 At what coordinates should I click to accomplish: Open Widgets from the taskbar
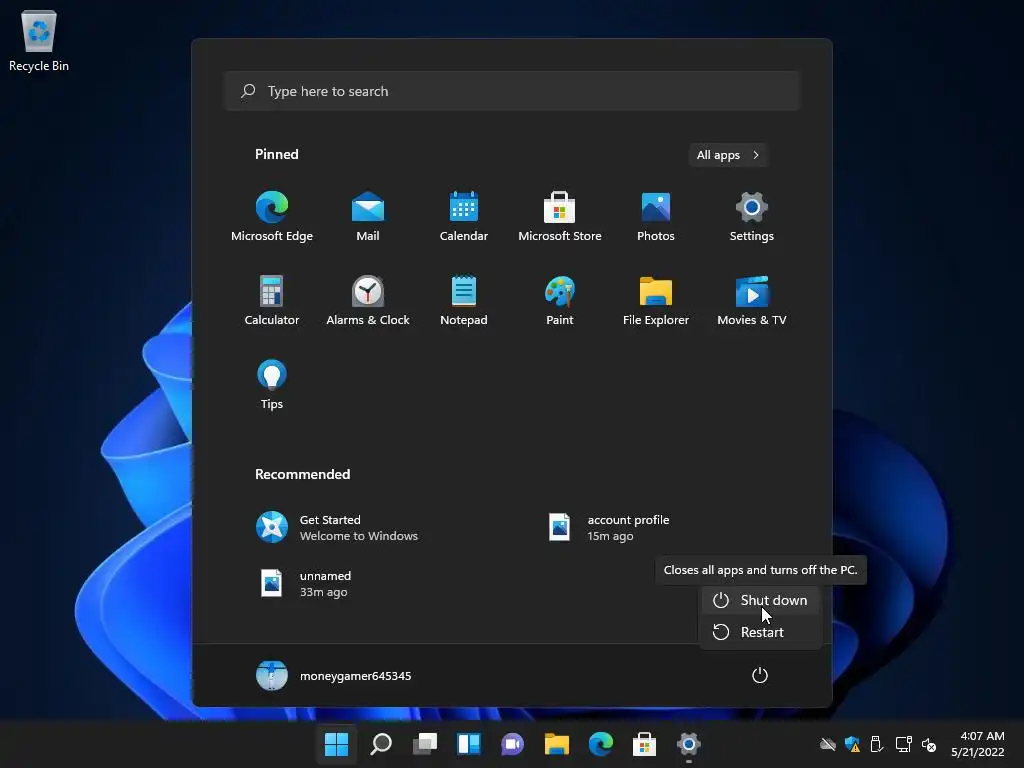[468, 744]
